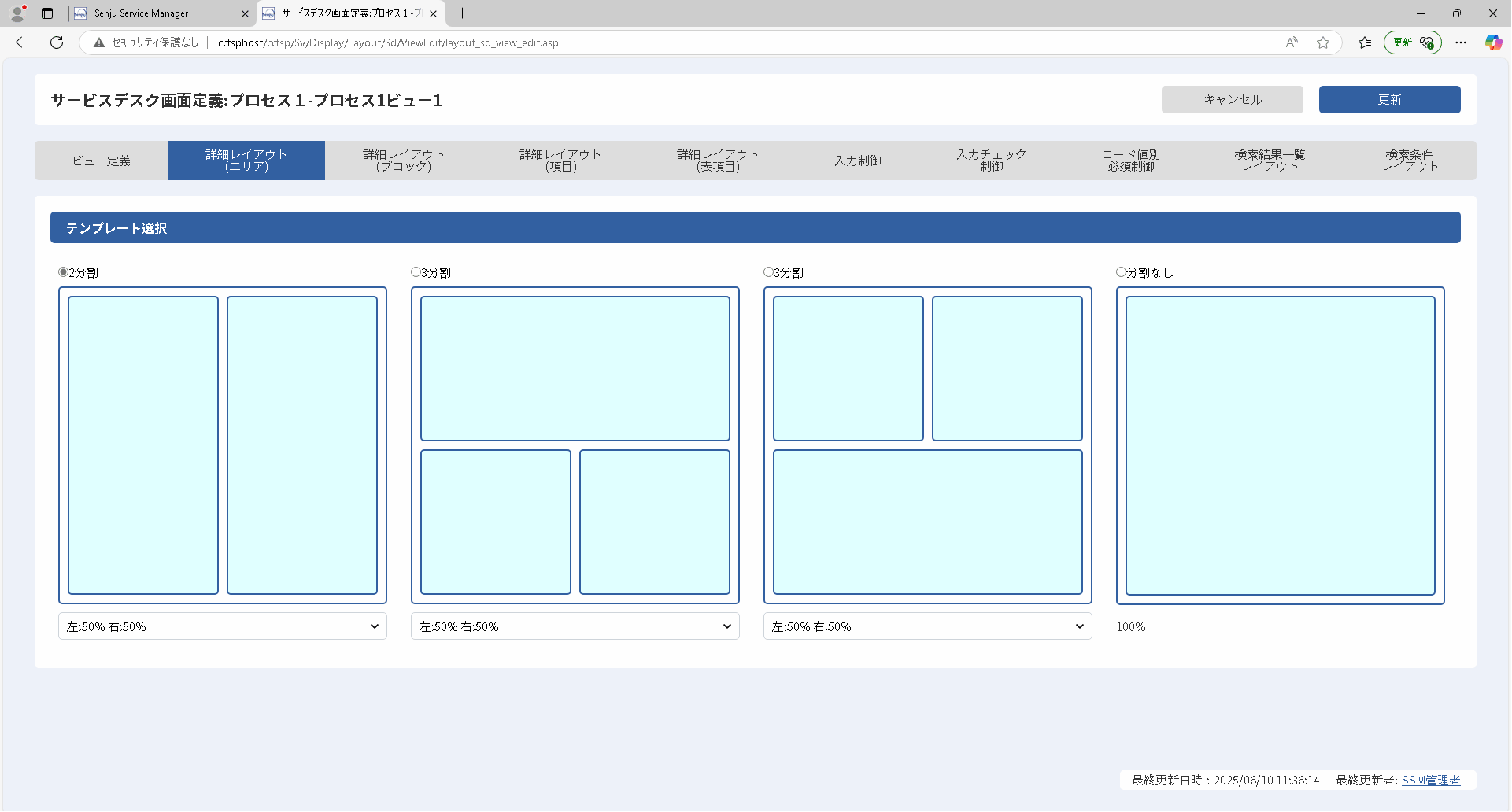Switch to 詳細レイアウト(ブロック) tab

pyautogui.click(x=404, y=161)
